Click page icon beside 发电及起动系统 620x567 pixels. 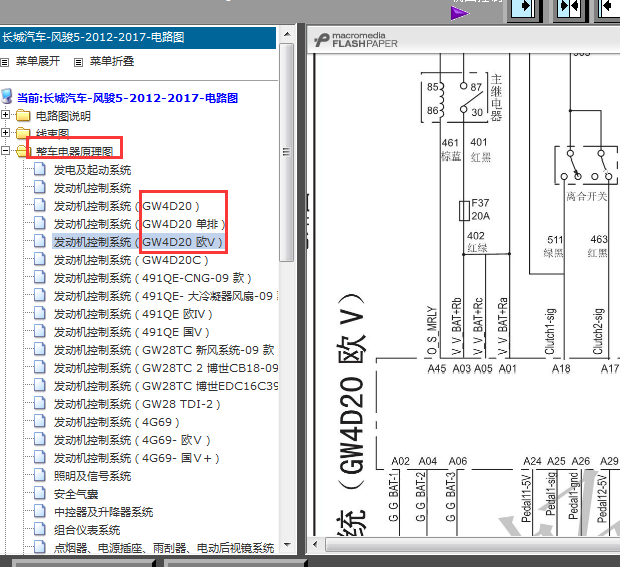[x=40, y=168]
